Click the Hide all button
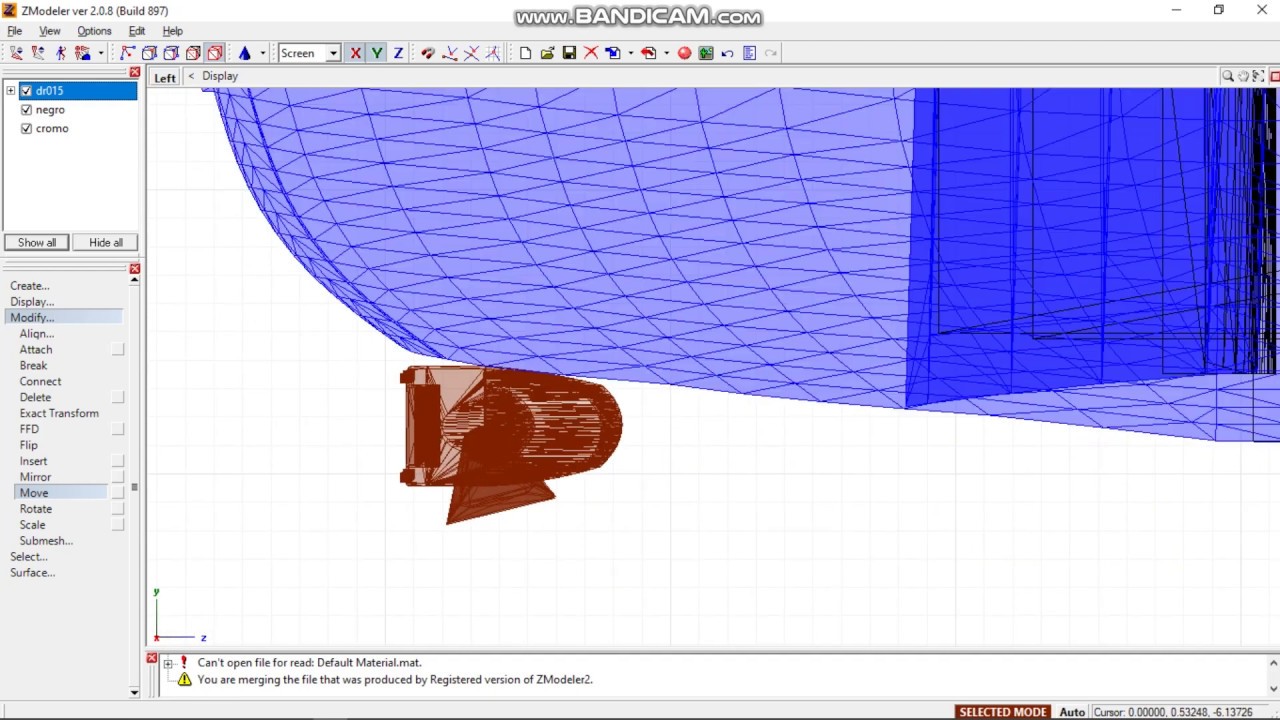Image resolution: width=1280 pixels, height=720 pixels. pyautogui.click(x=106, y=243)
